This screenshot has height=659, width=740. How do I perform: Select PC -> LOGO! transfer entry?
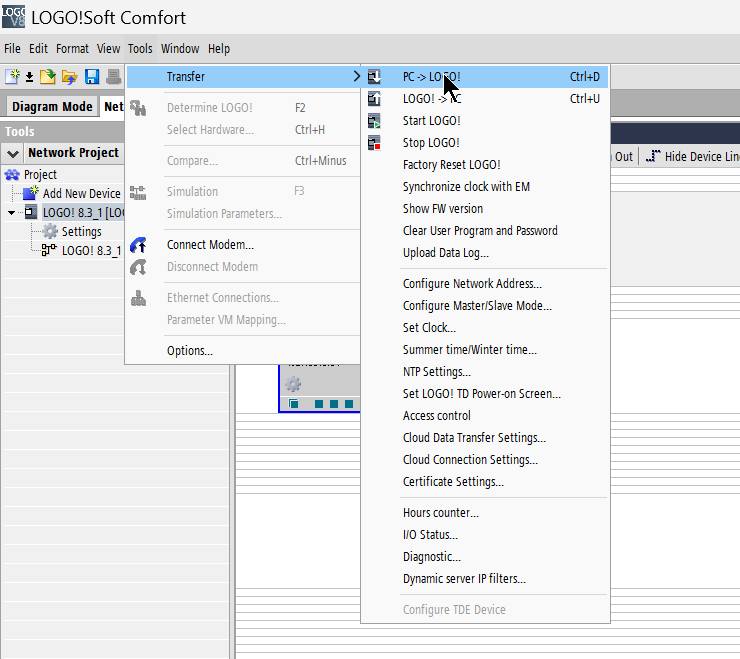point(485,76)
